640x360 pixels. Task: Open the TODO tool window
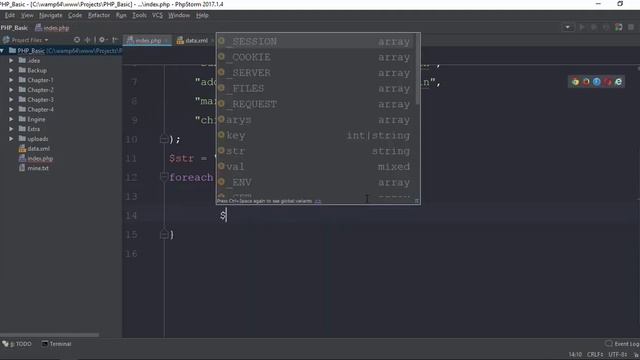coord(17,344)
